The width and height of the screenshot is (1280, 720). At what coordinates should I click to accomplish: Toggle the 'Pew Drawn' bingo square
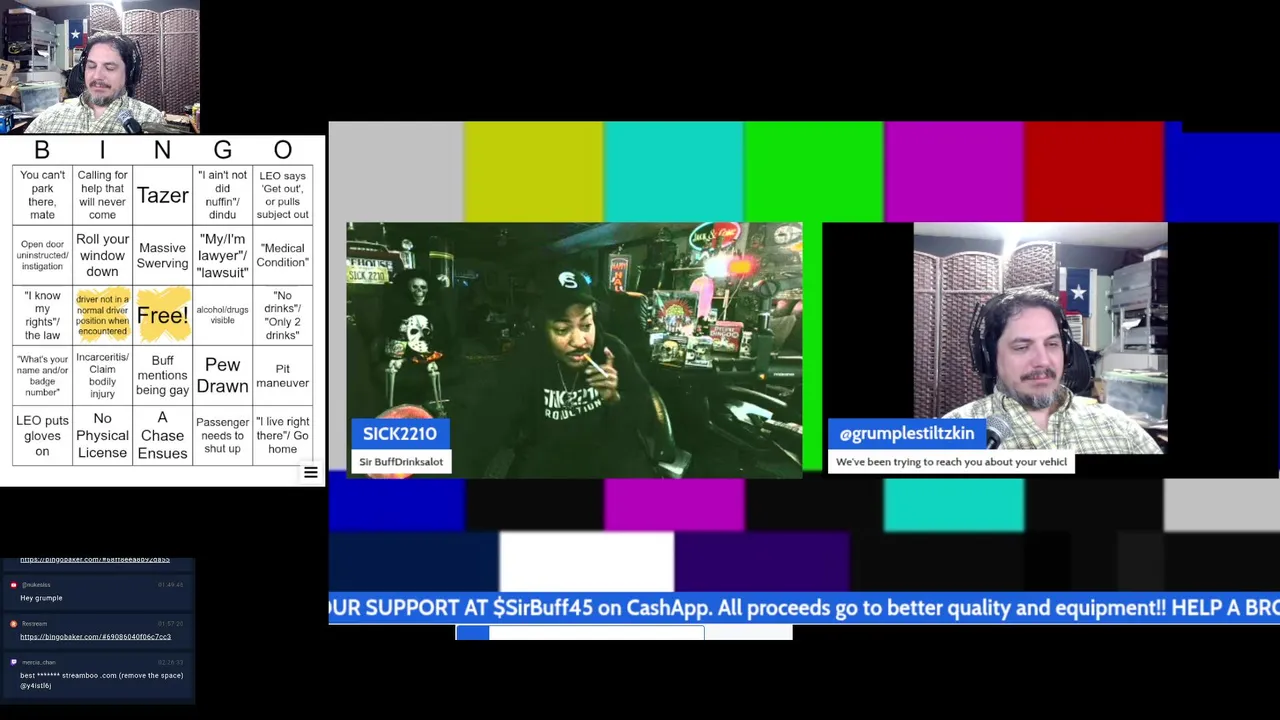pos(222,375)
